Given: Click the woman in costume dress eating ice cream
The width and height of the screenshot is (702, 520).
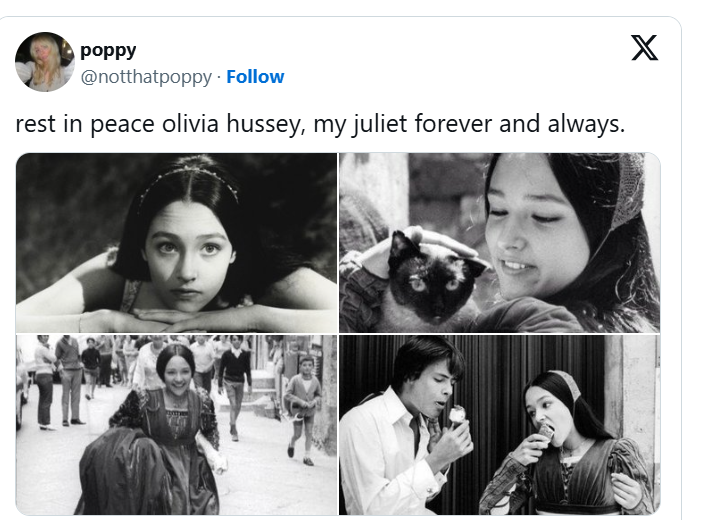Looking at the screenshot, I should 571,443.
